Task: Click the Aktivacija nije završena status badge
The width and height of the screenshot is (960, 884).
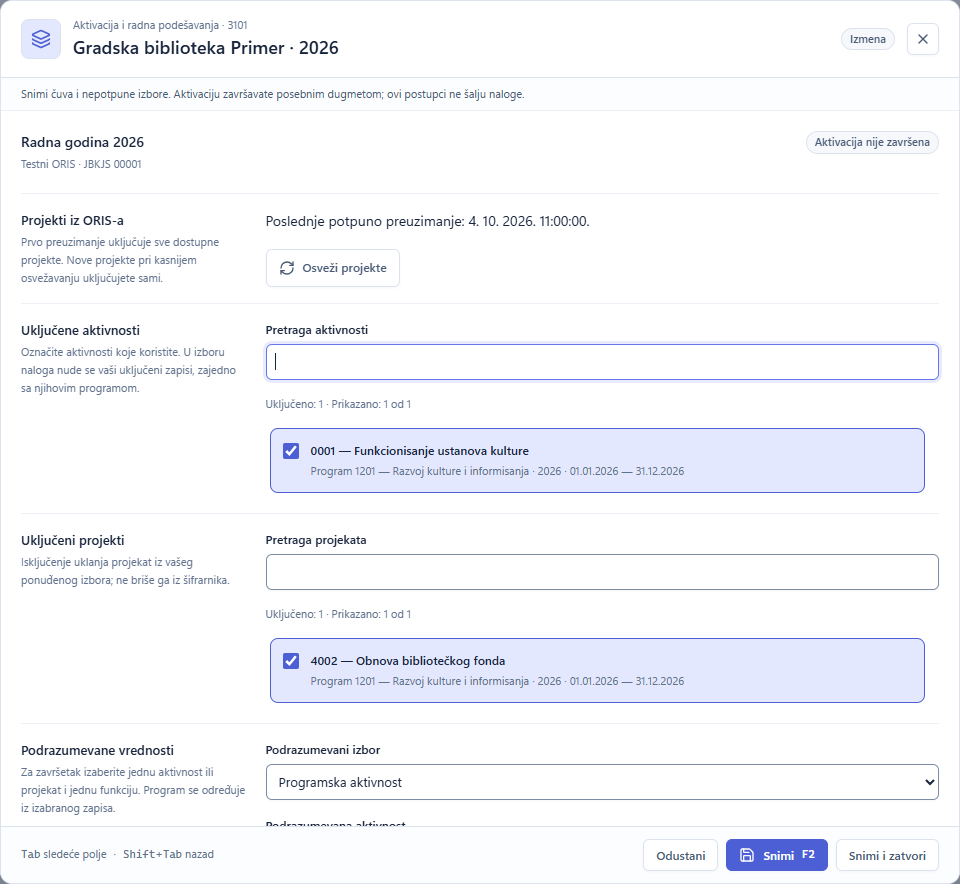Action: tap(872, 142)
